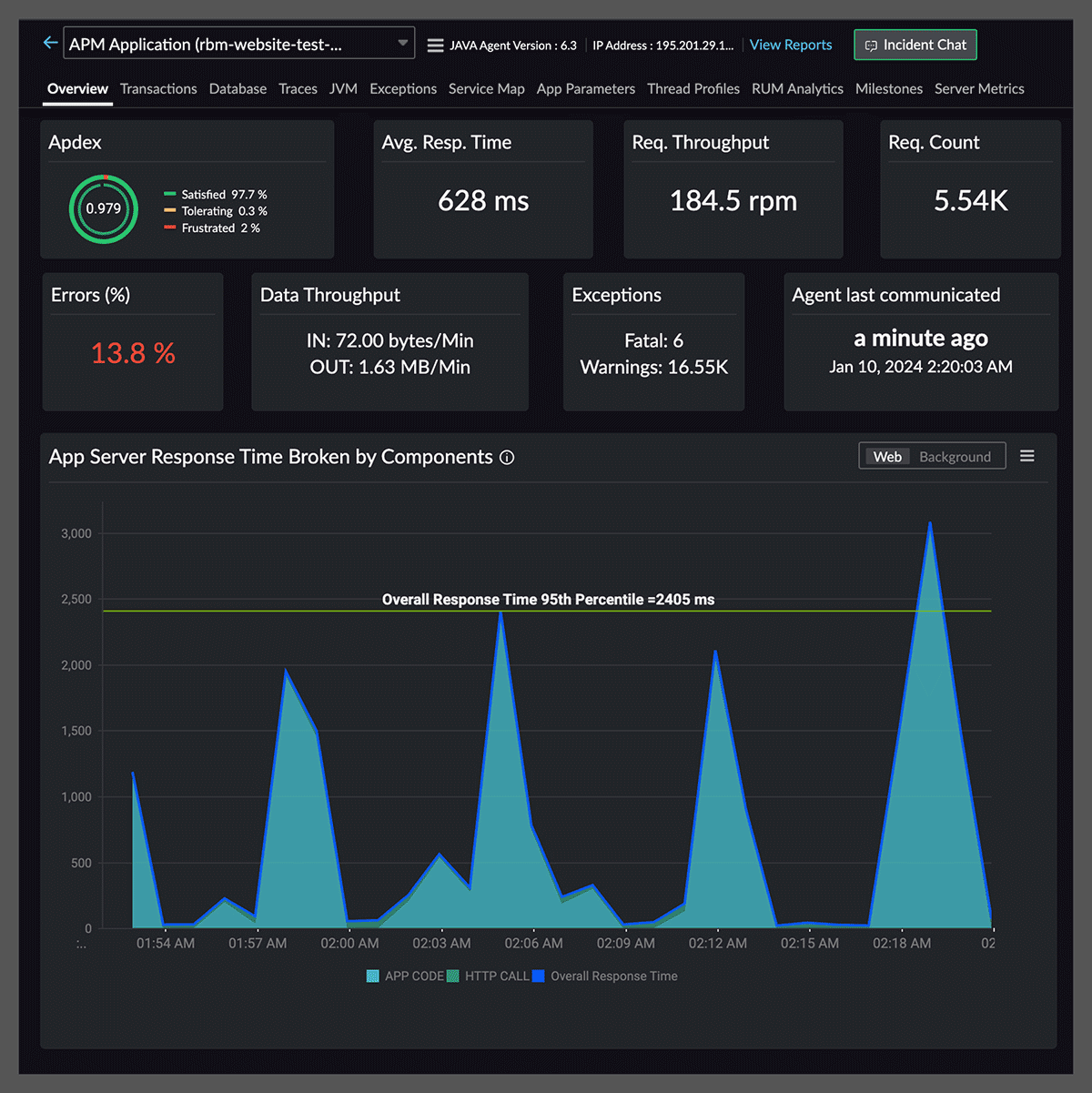Image resolution: width=1092 pixels, height=1093 pixels.
Task: Open the chart options hamburger menu
Action: click(x=1026, y=456)
